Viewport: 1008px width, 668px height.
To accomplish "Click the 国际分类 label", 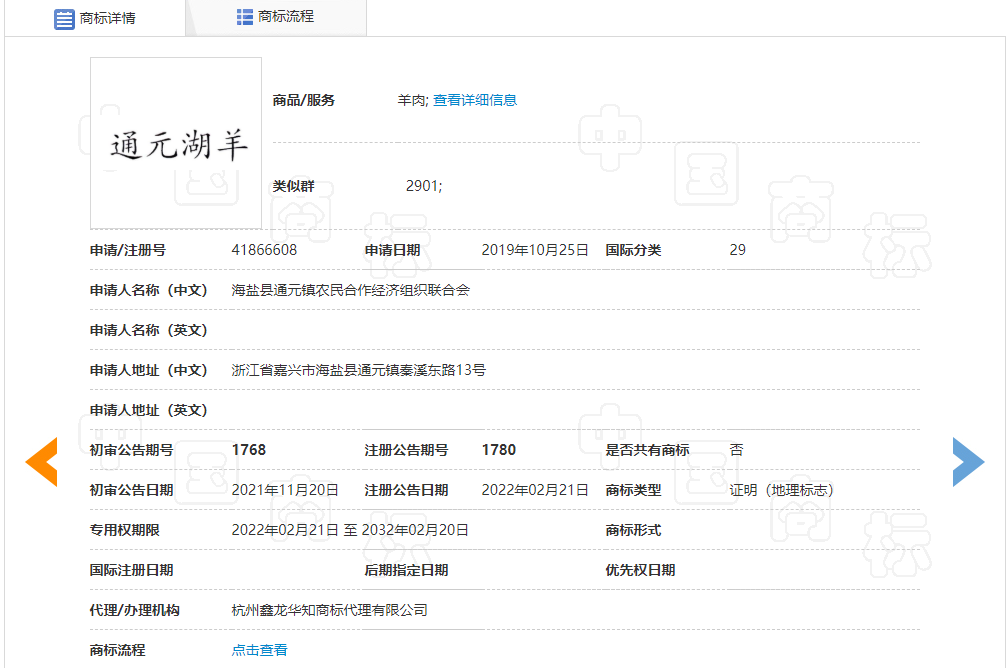I will tap(633, 250).
